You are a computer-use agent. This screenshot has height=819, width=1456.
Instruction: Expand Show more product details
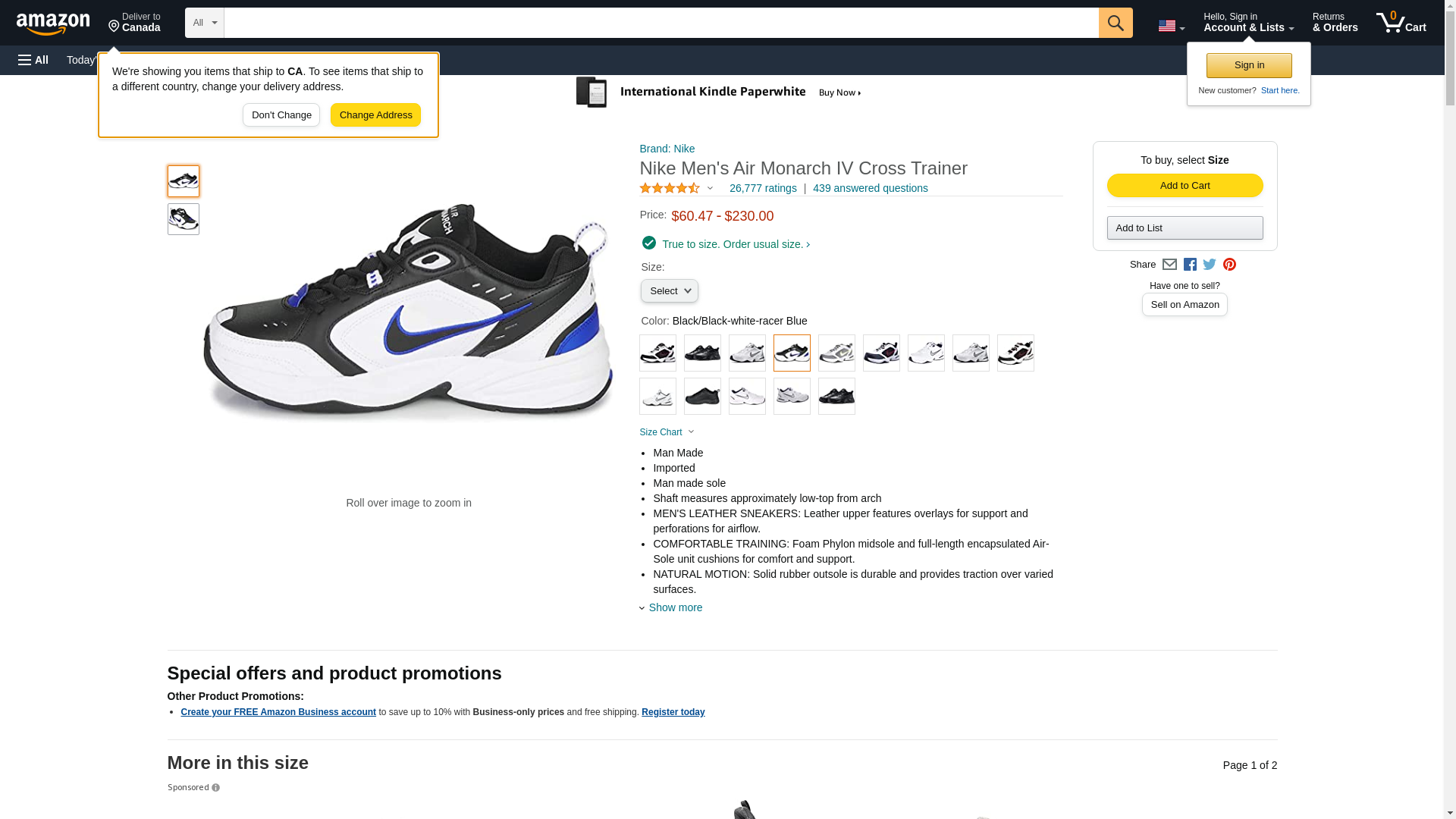675,607
